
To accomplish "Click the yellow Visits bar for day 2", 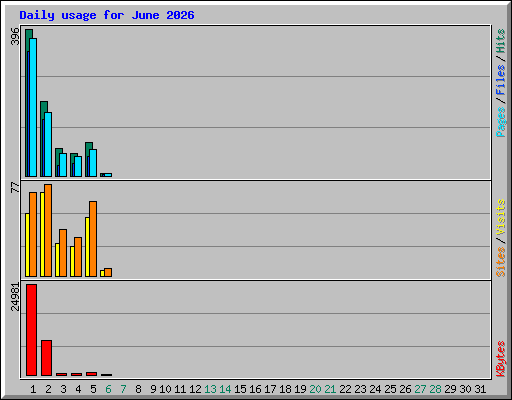I will [x=42, y=234].
